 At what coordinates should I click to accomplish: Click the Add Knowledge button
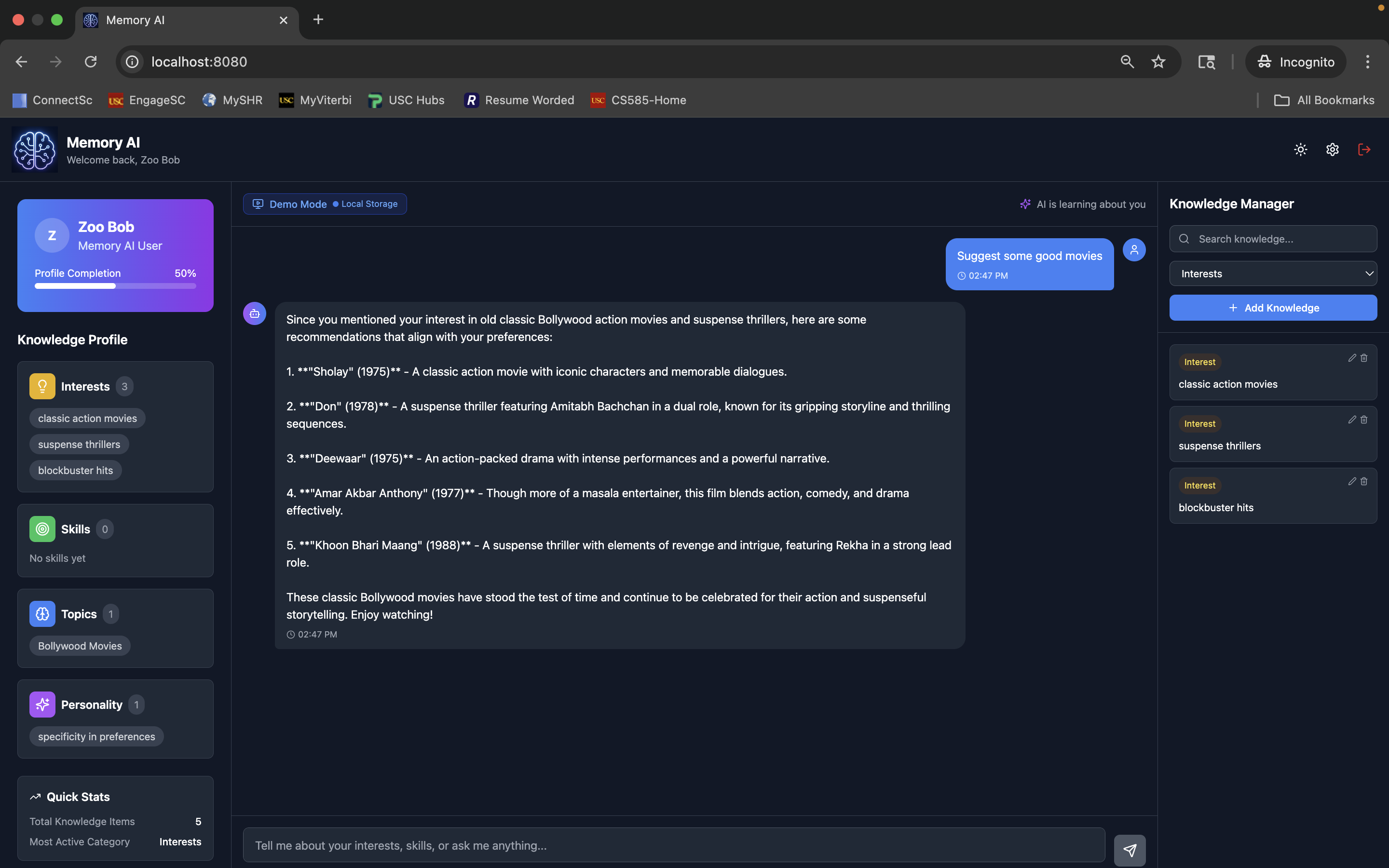pos(1272,308)
